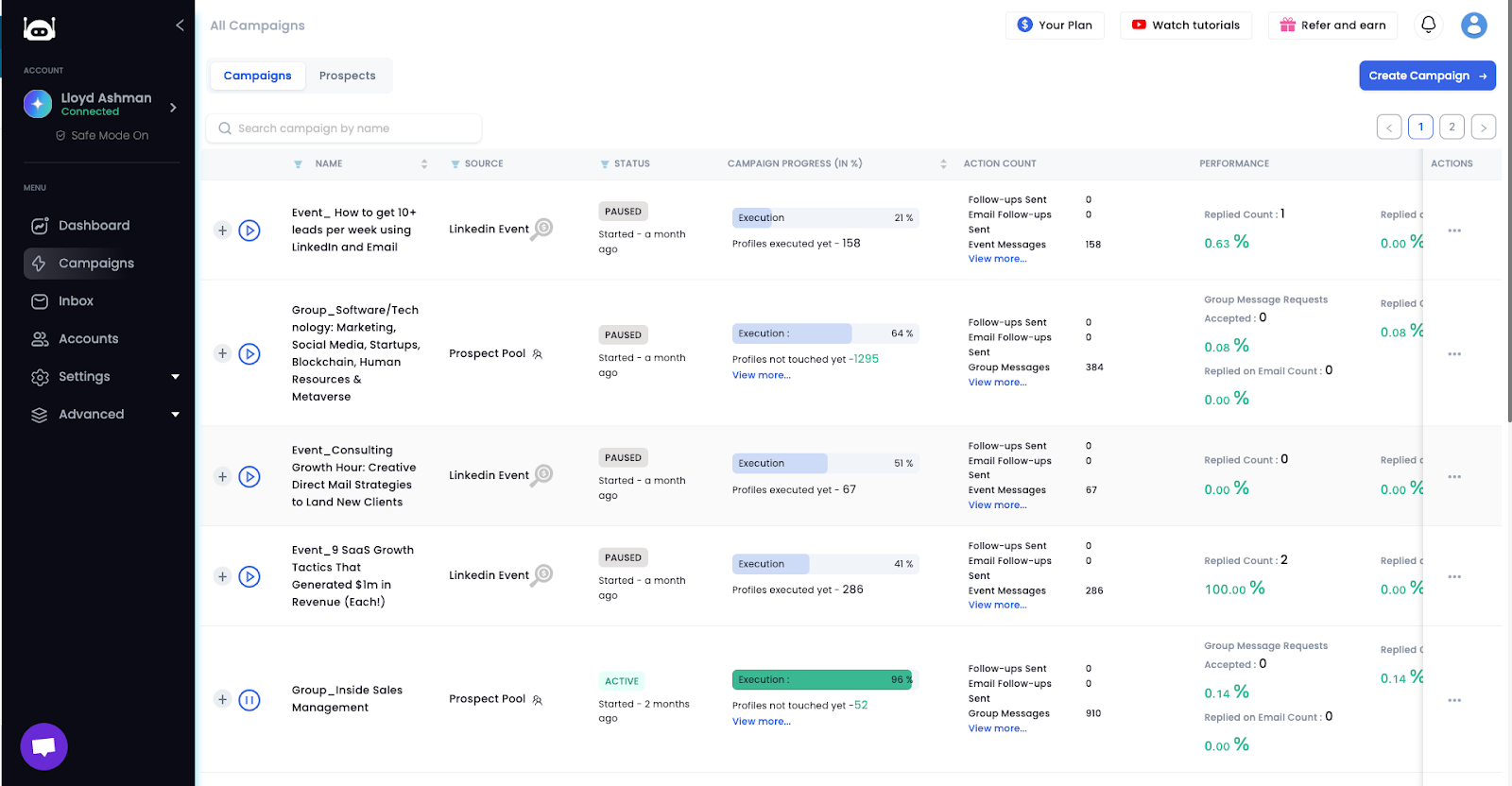Open the chat support bubble
The image size is (1512, 786).
pyautogui.click(x=43, y=746)
